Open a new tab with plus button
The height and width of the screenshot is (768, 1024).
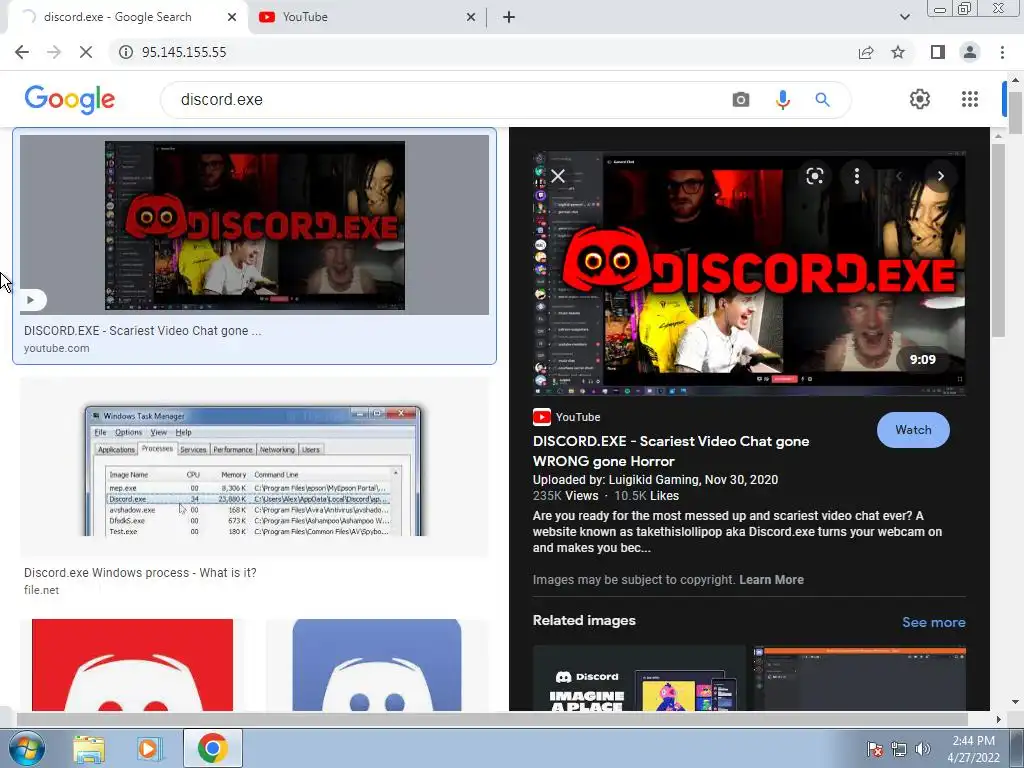coord(509,17)
